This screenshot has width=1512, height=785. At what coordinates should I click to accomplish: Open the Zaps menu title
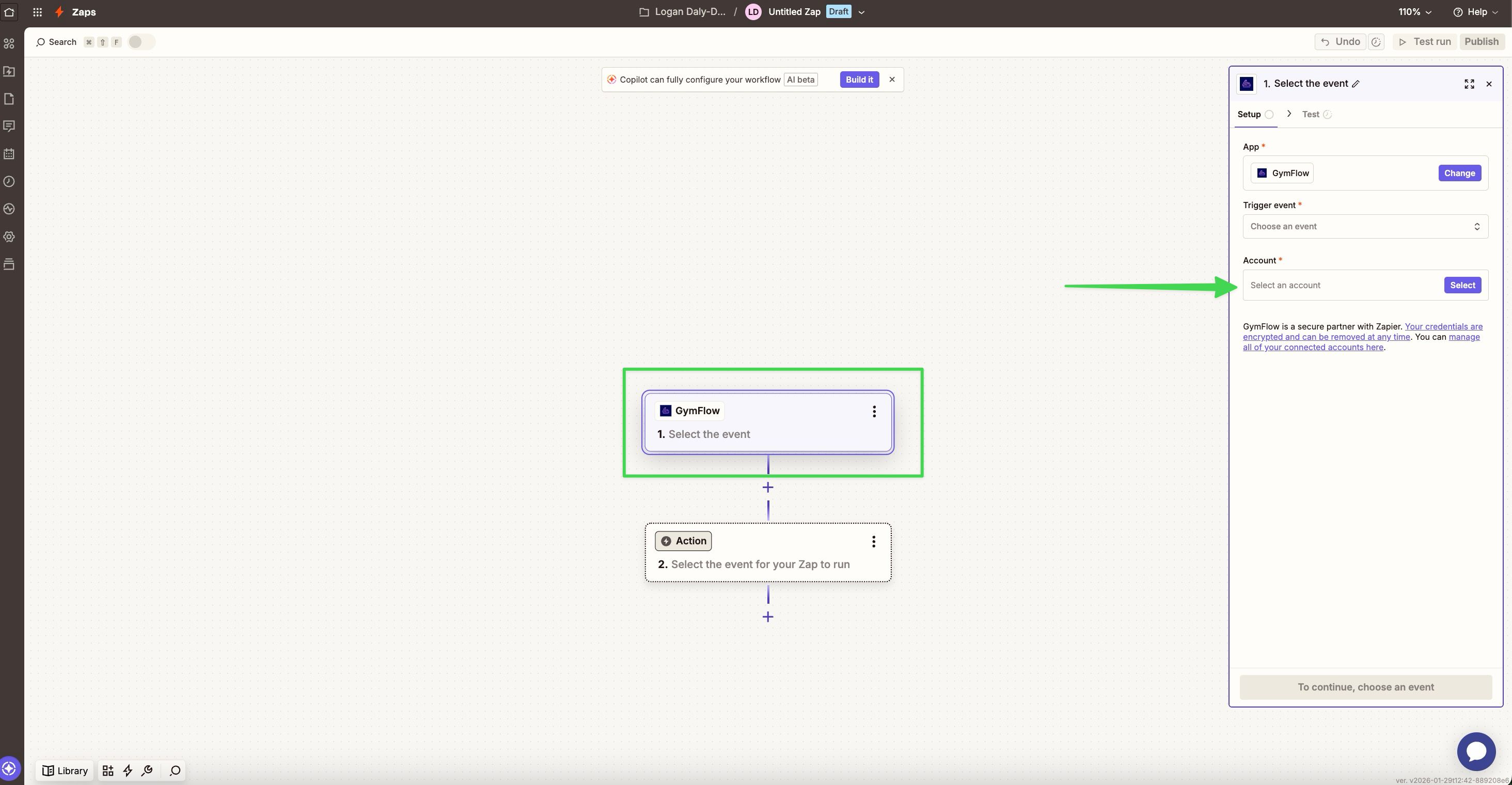(x=84, y=12)
